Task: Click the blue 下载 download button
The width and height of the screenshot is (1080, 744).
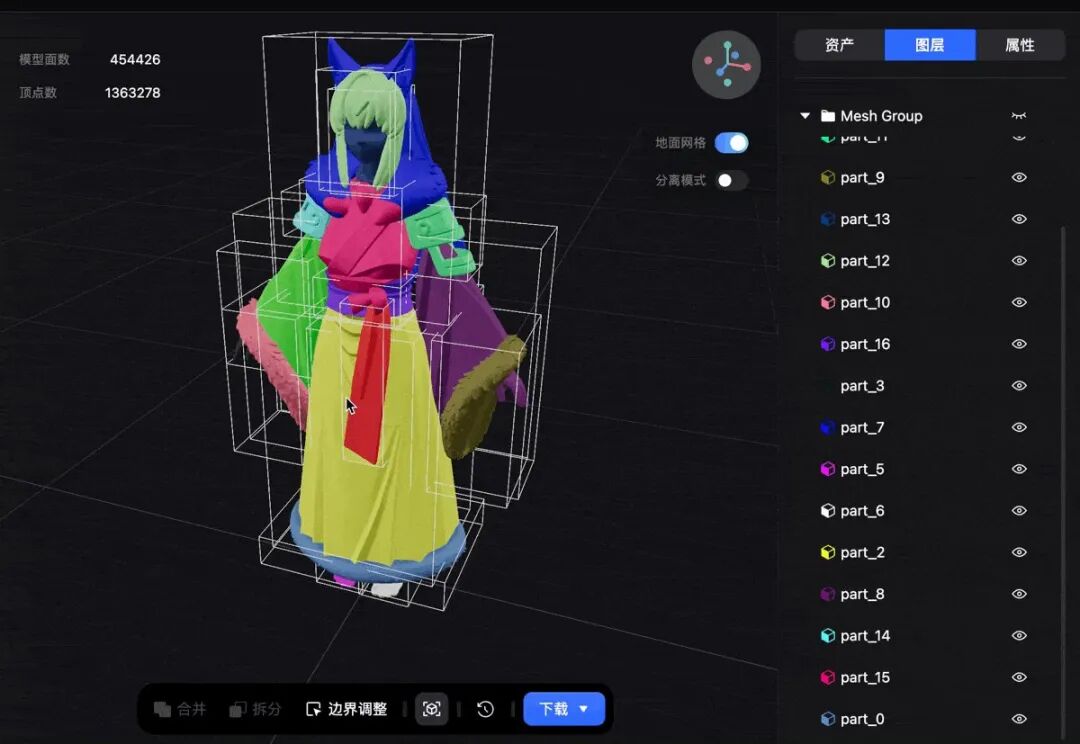Action: tap(564, 709)
